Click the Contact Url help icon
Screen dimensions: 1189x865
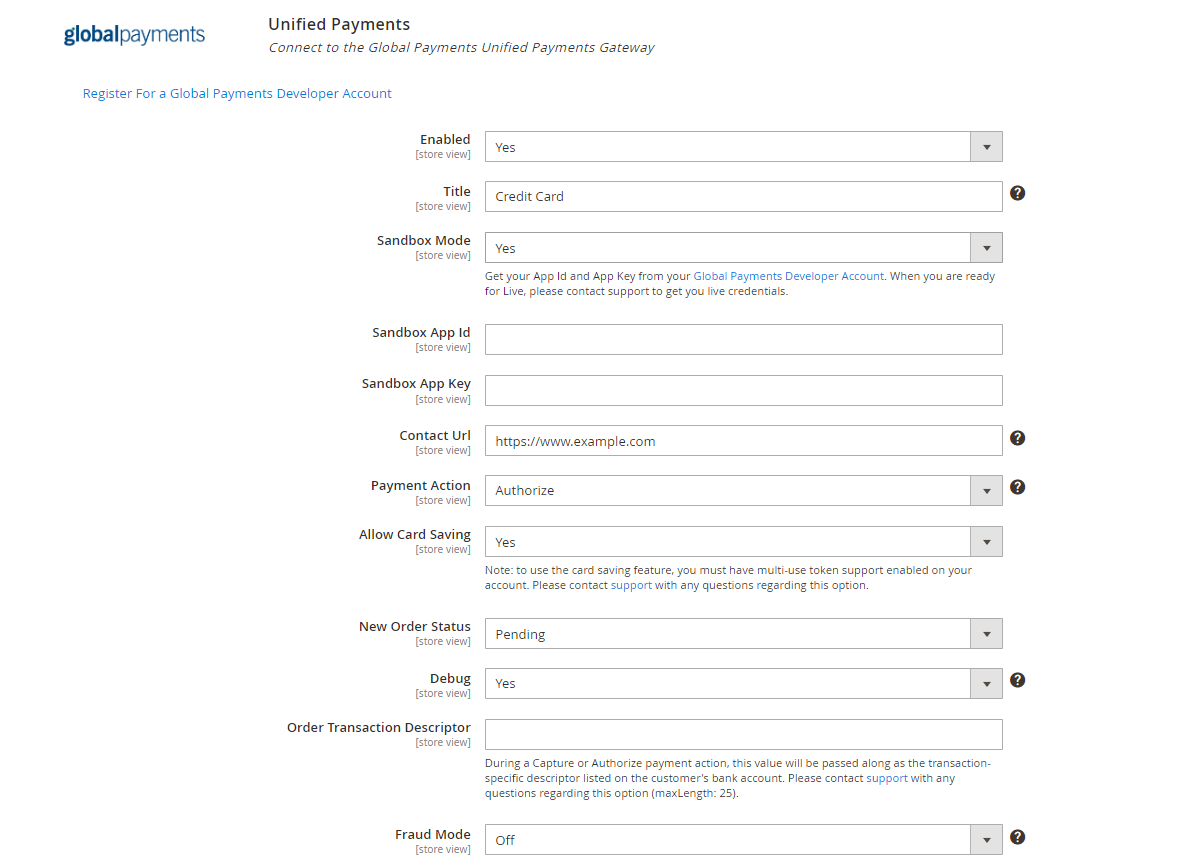[x=1017, y=437]
